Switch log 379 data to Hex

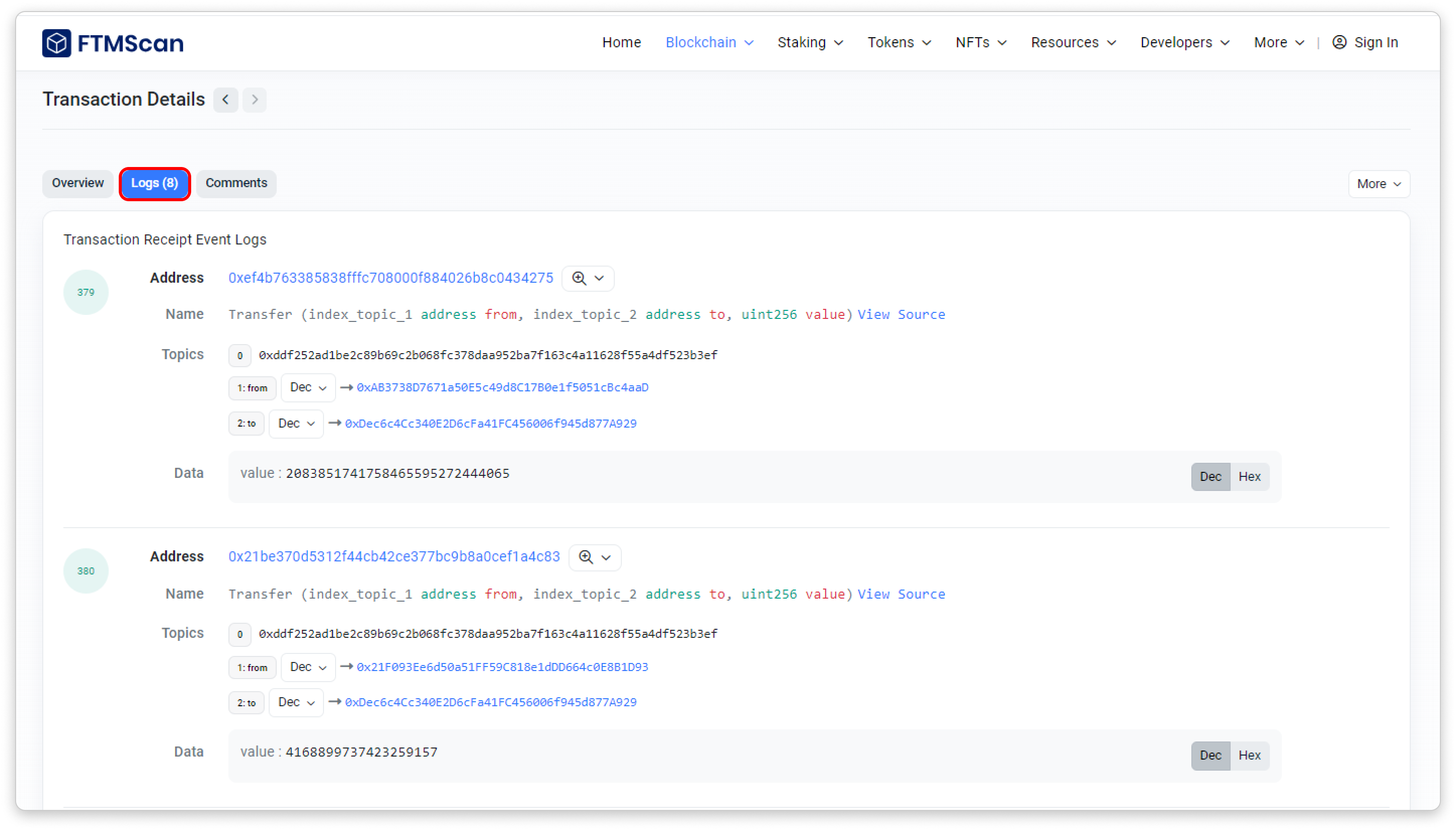coord(1249,476)
